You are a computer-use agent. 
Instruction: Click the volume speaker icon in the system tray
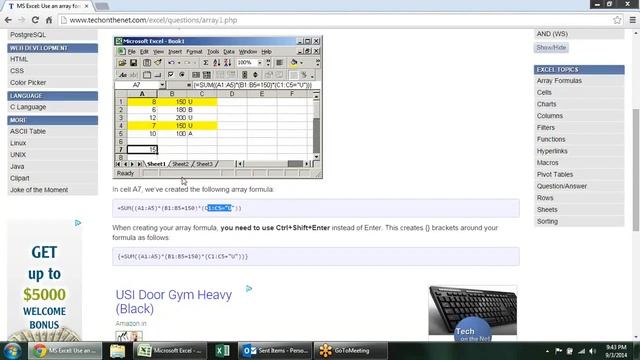pyautogui.click(x=593, y=351)
